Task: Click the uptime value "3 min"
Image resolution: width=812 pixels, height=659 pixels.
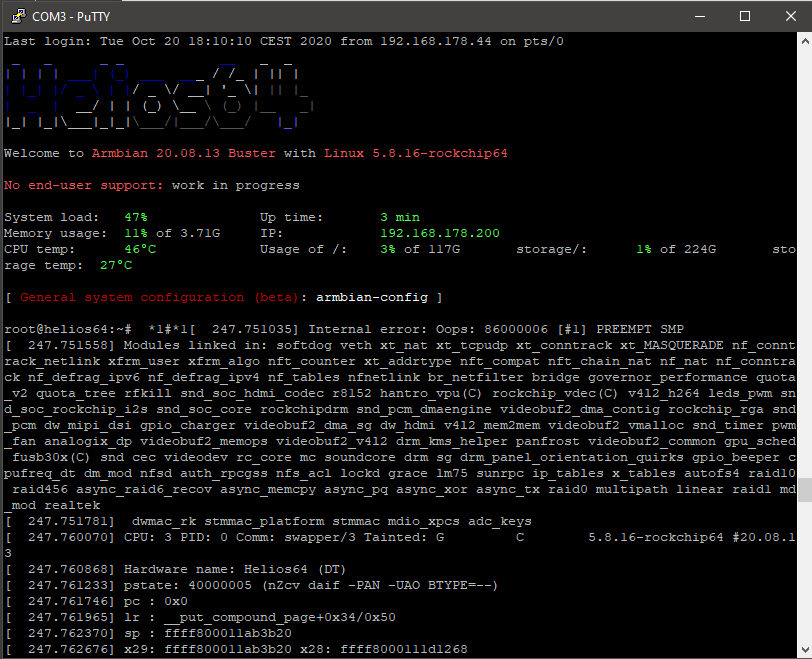Action: point(400,217)
